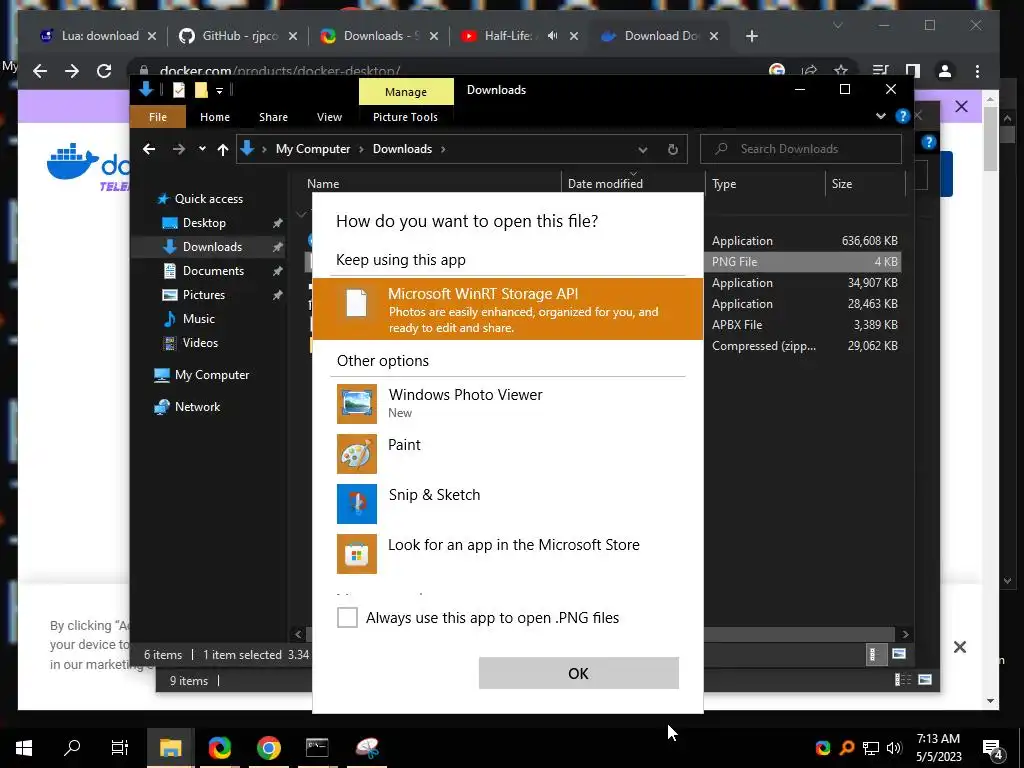The width and height of the screenshot is (1024, 768).
Task: Open the File ribbon tab
Action: [x=157, y=117]
